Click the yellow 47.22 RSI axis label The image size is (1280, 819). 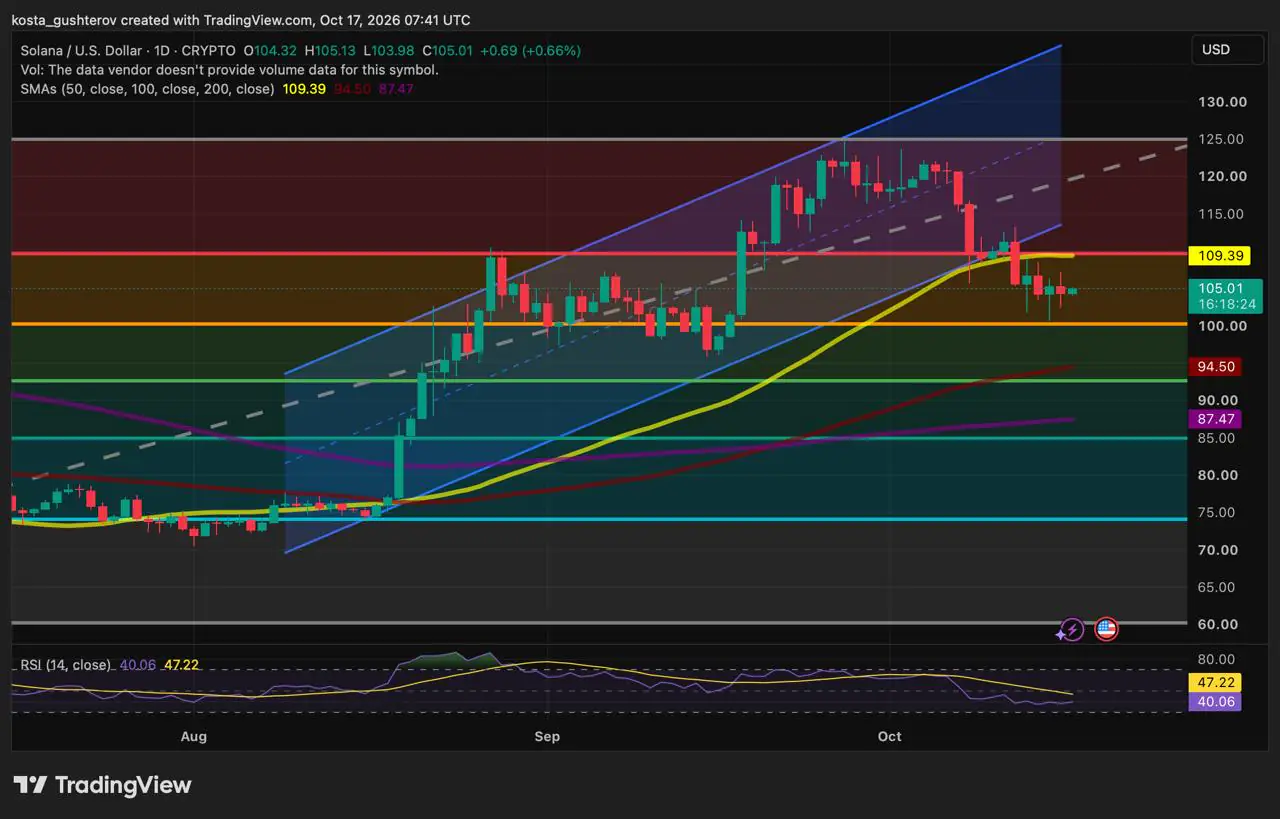tap(1217, 682)
